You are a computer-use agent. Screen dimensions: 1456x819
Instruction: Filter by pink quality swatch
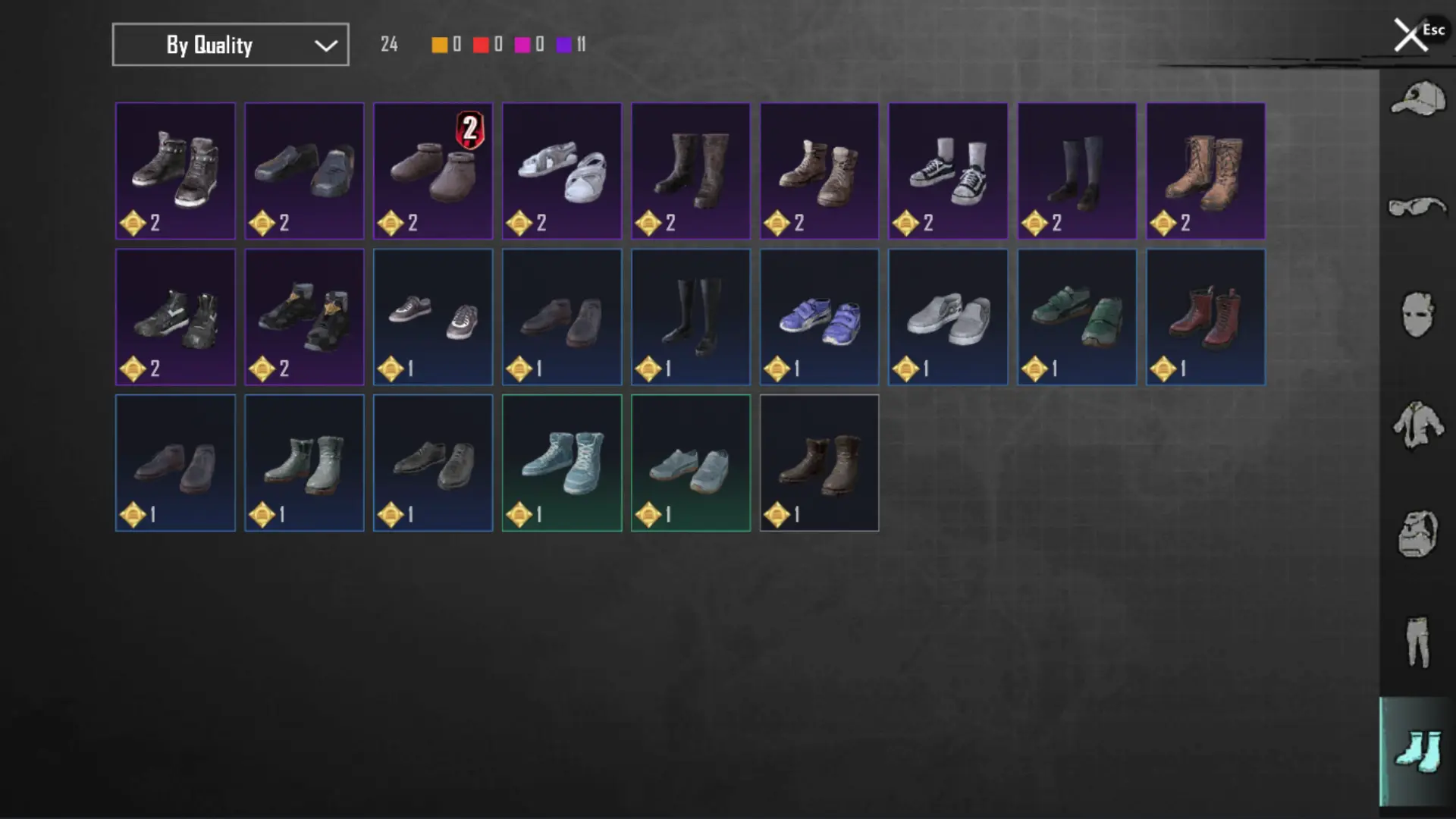pyautogui.click(x=522, y=45)
